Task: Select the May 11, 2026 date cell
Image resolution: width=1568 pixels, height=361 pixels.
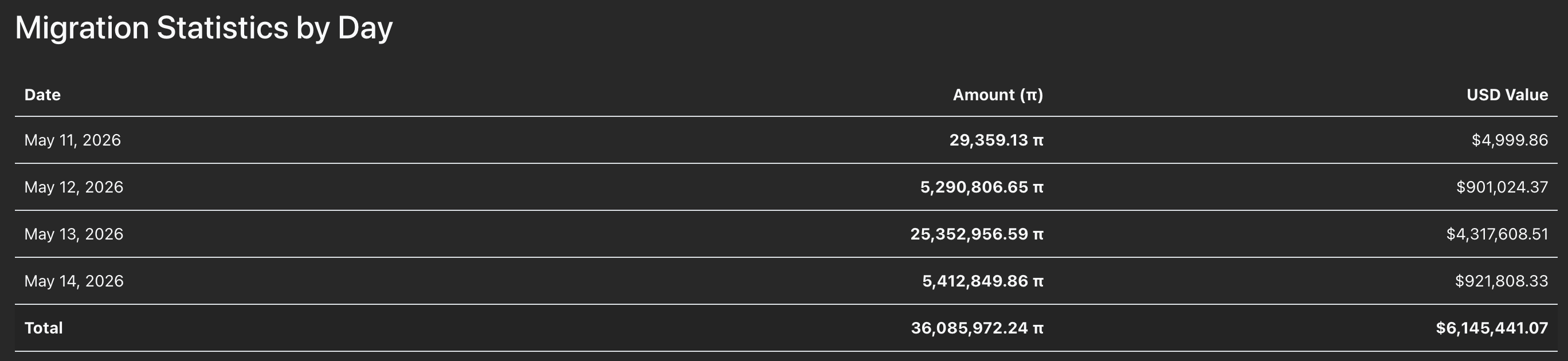Action: 72,140
